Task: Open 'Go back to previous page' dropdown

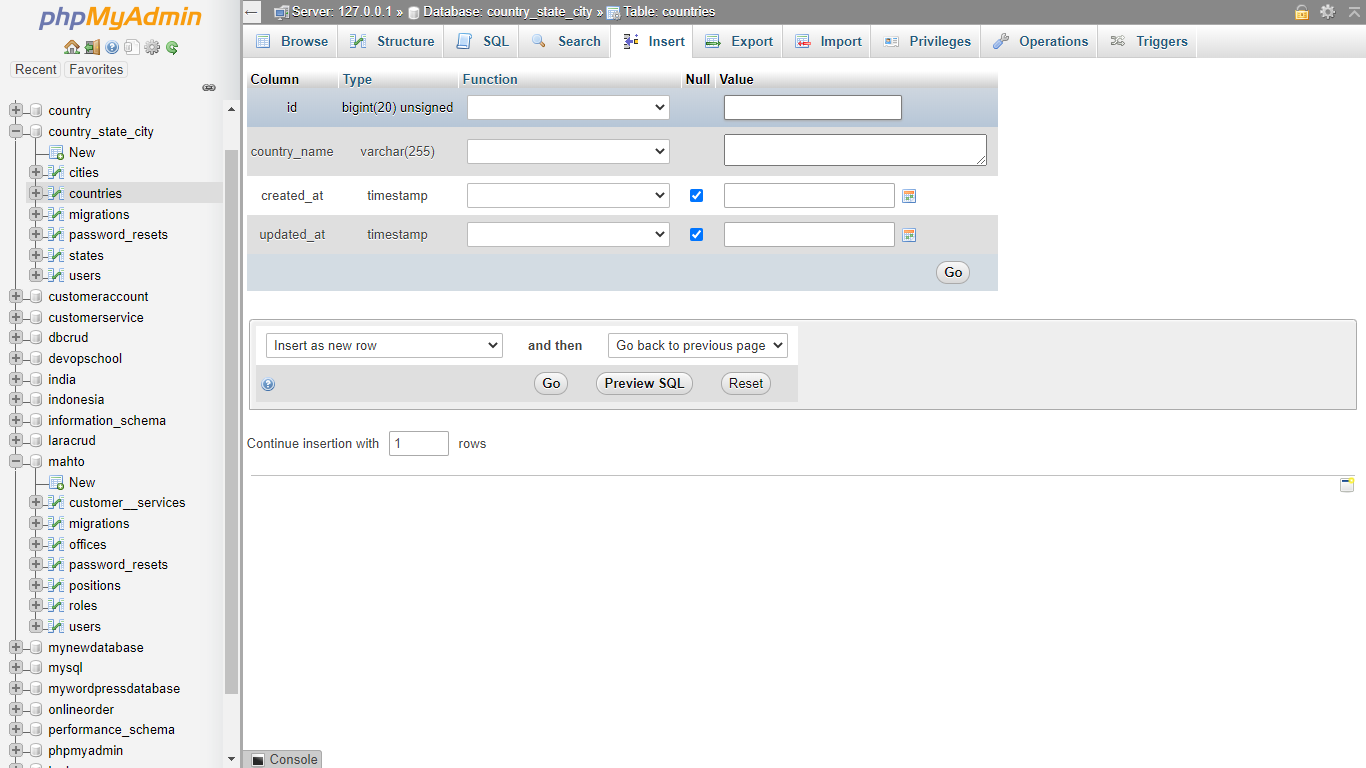Action: tap(698, 345)
